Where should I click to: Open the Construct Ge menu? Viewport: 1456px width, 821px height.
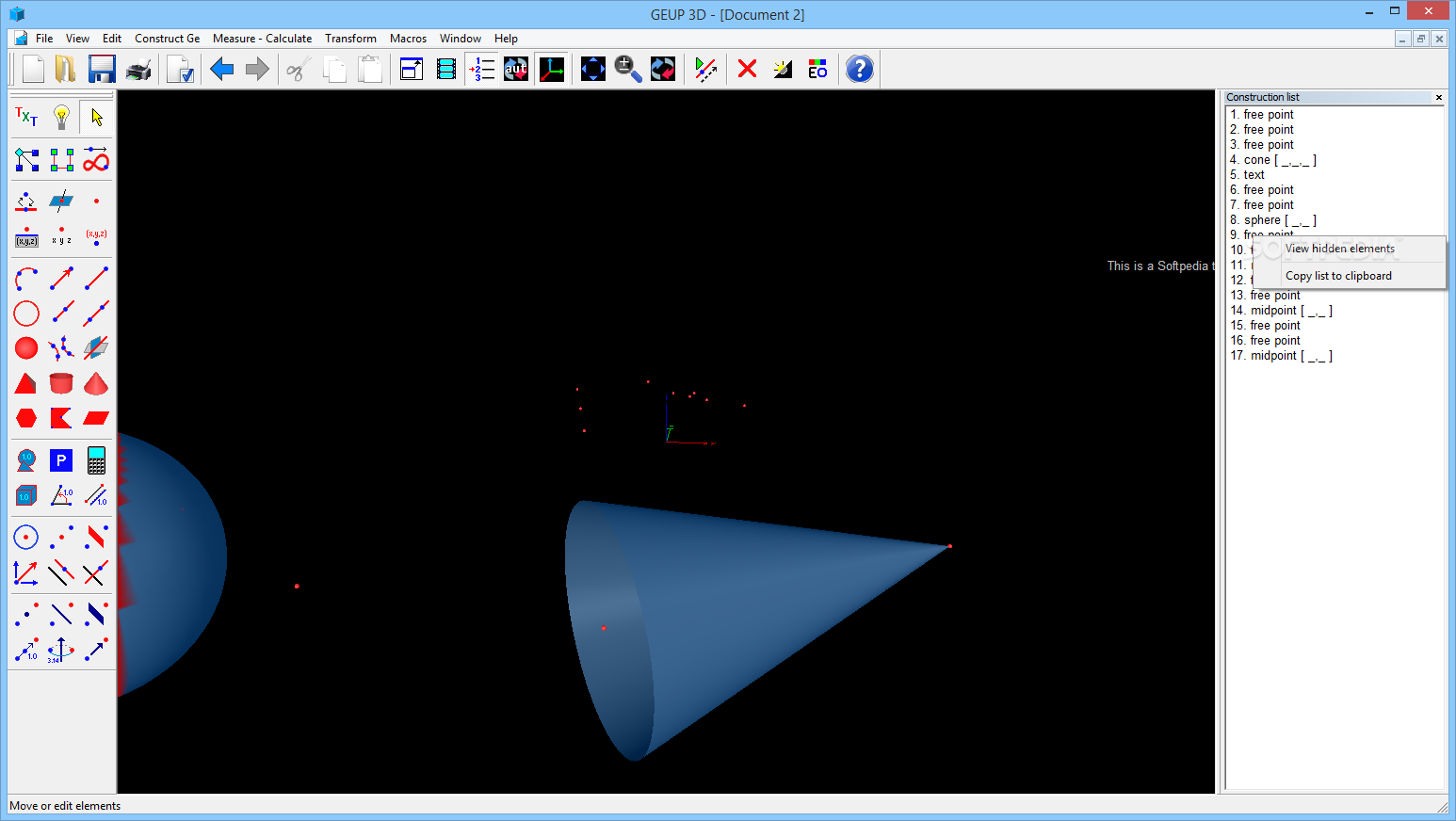(168, 39)
